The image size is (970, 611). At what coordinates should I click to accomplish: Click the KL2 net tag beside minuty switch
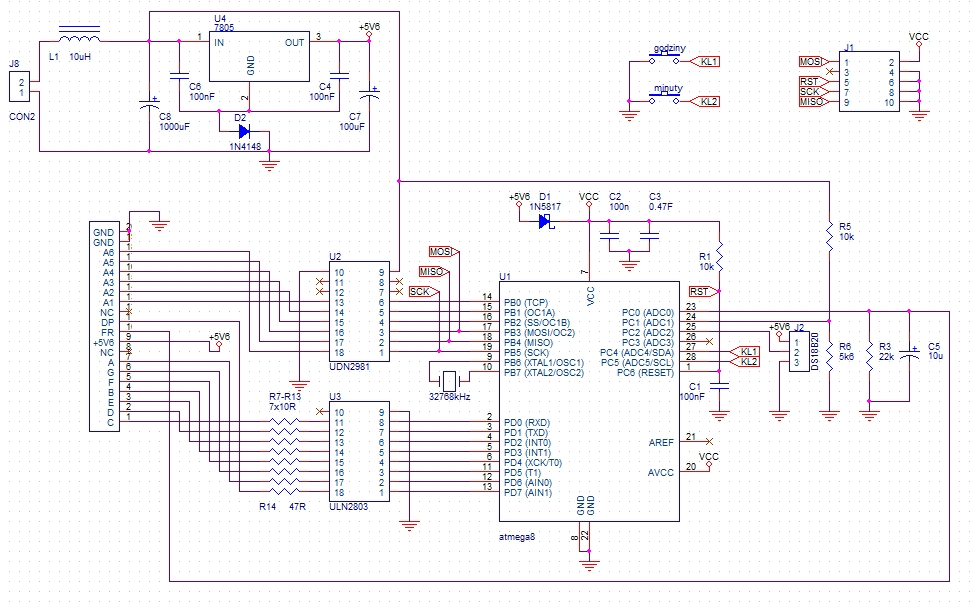coord(705,101)
